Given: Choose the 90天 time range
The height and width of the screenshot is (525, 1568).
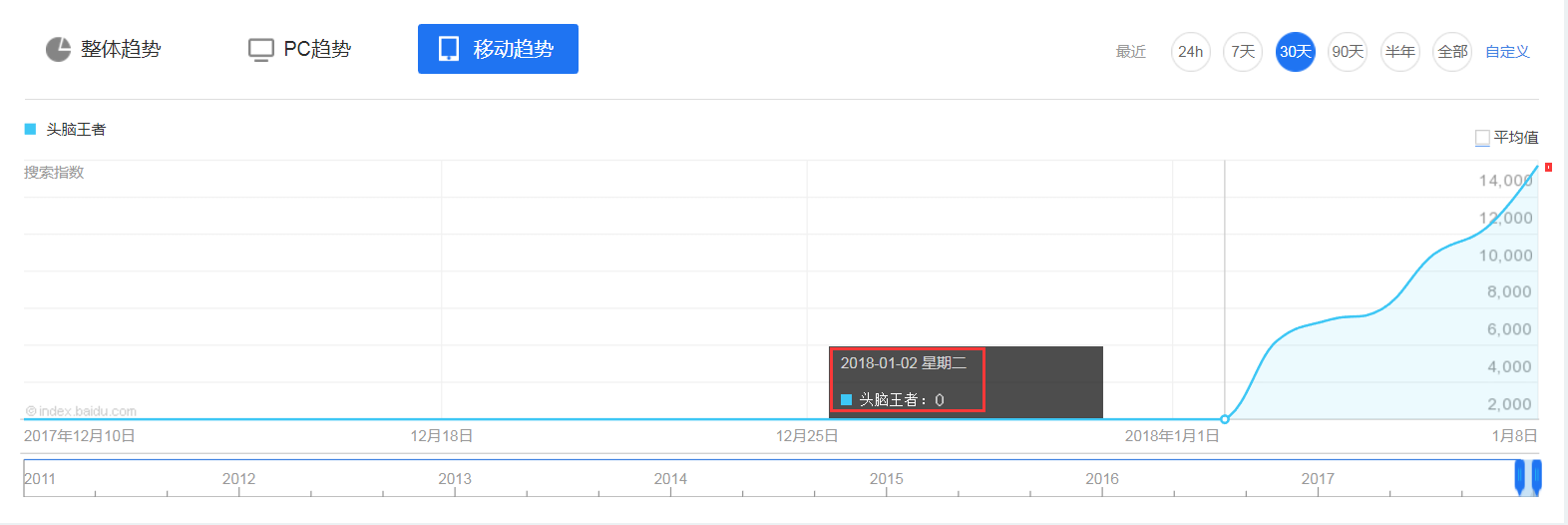Looking at the screenshot, I should 1348,52.
